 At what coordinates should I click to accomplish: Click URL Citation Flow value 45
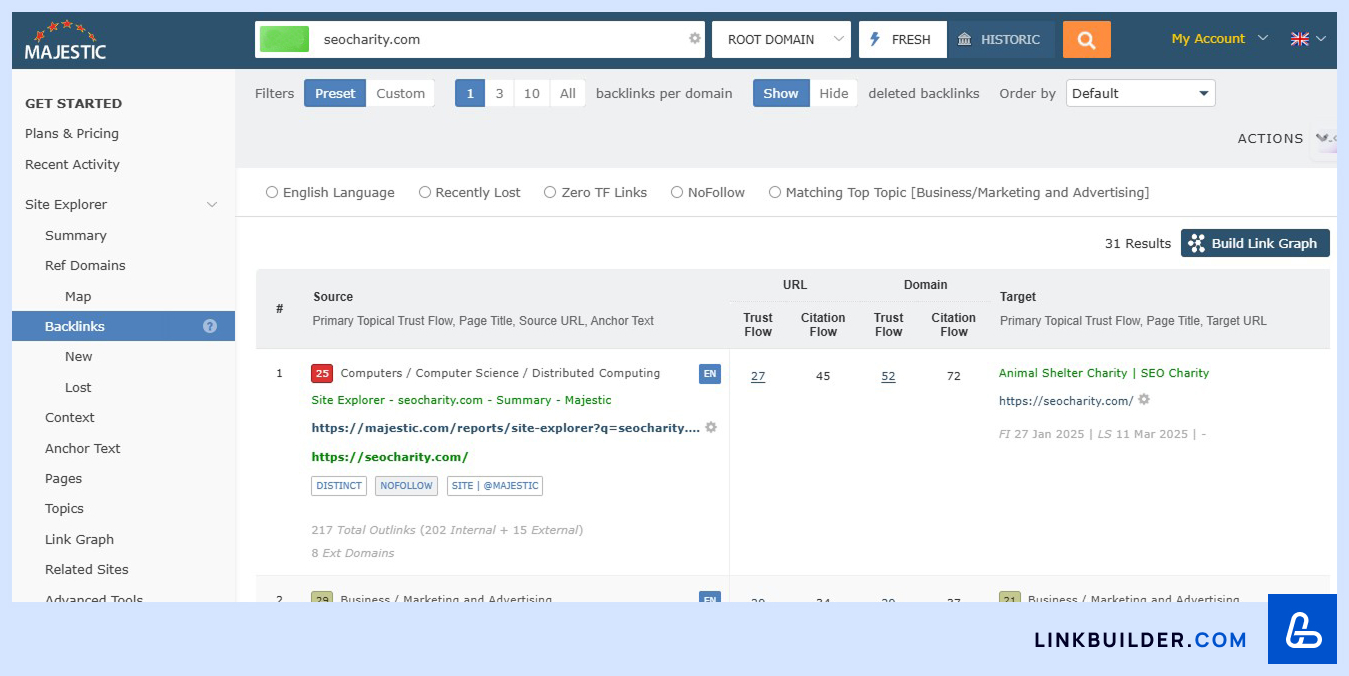pyautogui.click(x=823, y=376)
